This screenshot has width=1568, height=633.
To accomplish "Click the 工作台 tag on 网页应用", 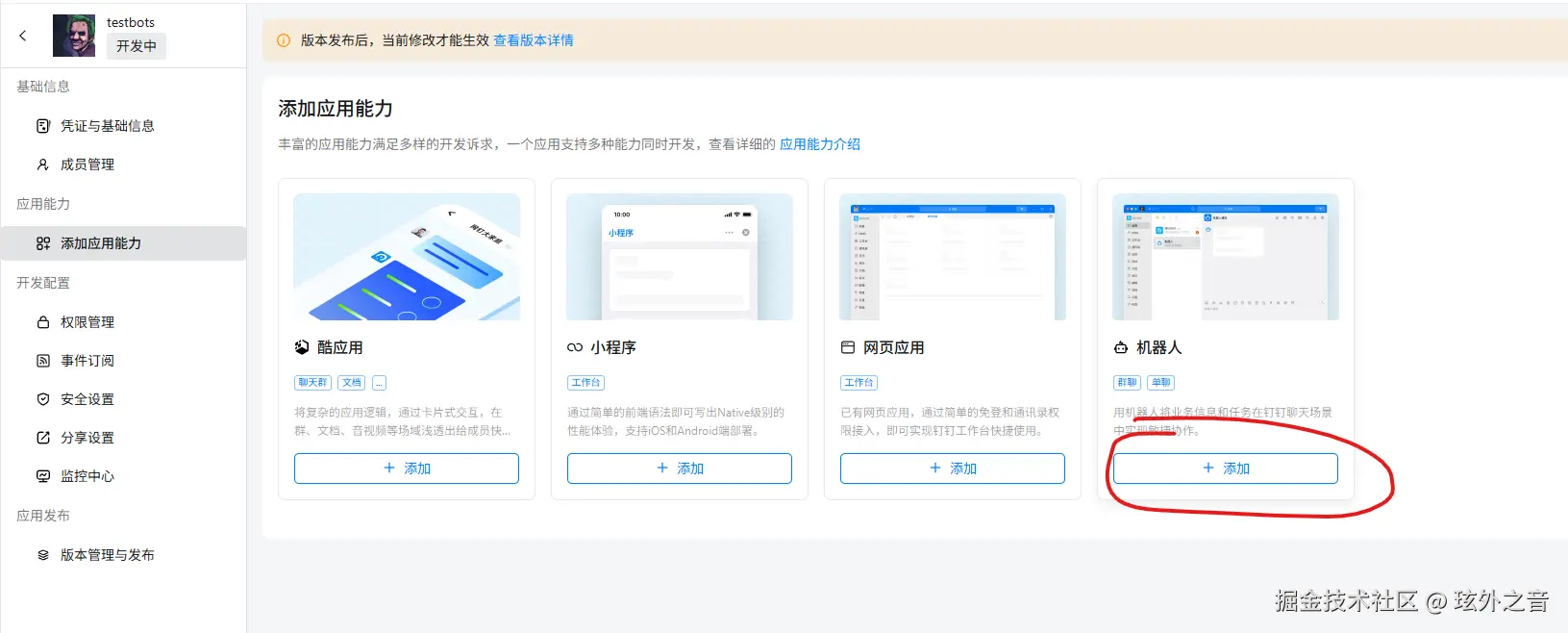I will 859,383.
